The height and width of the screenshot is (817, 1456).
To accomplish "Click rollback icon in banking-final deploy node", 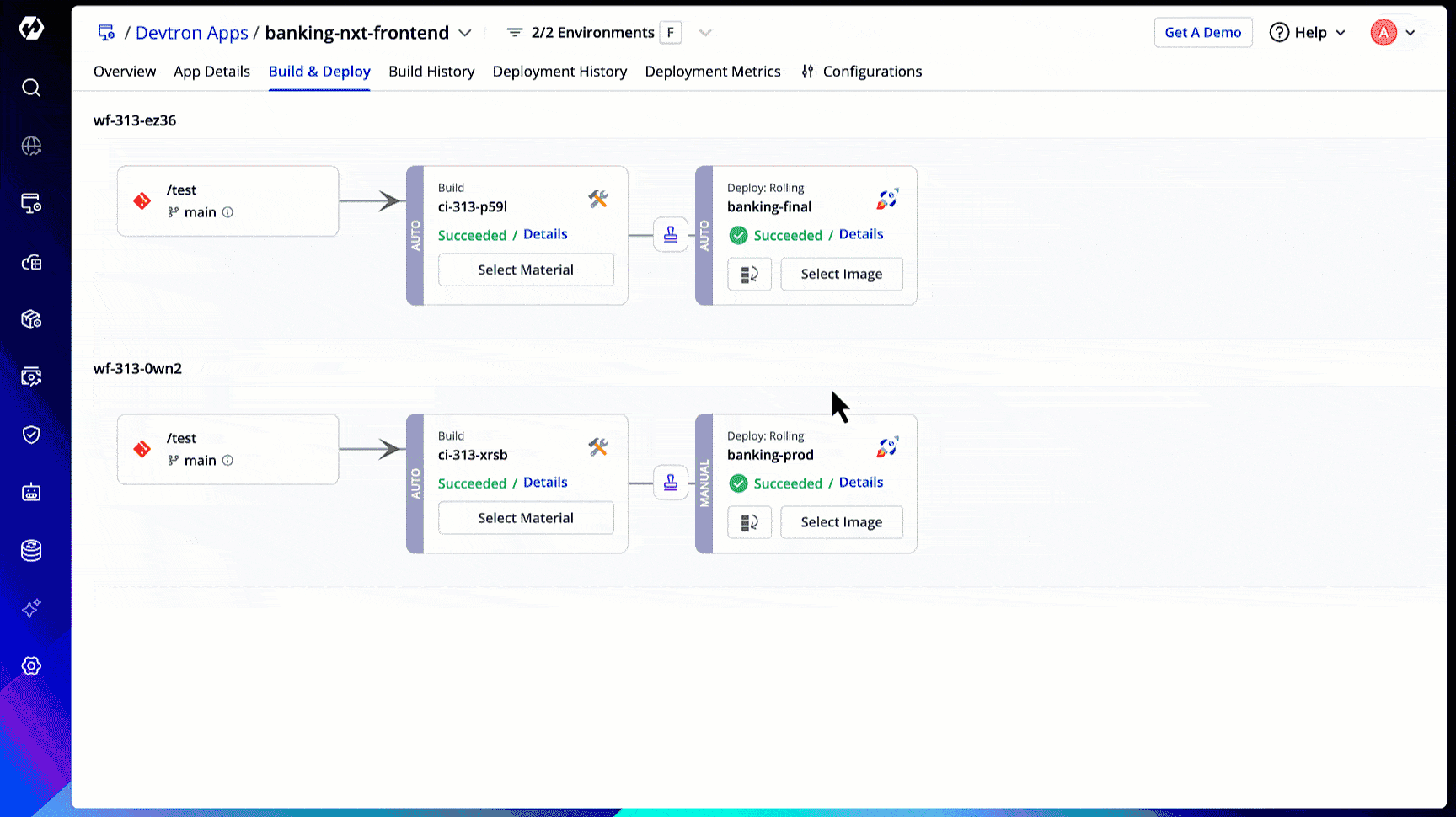I will click(x=749, y=275).
